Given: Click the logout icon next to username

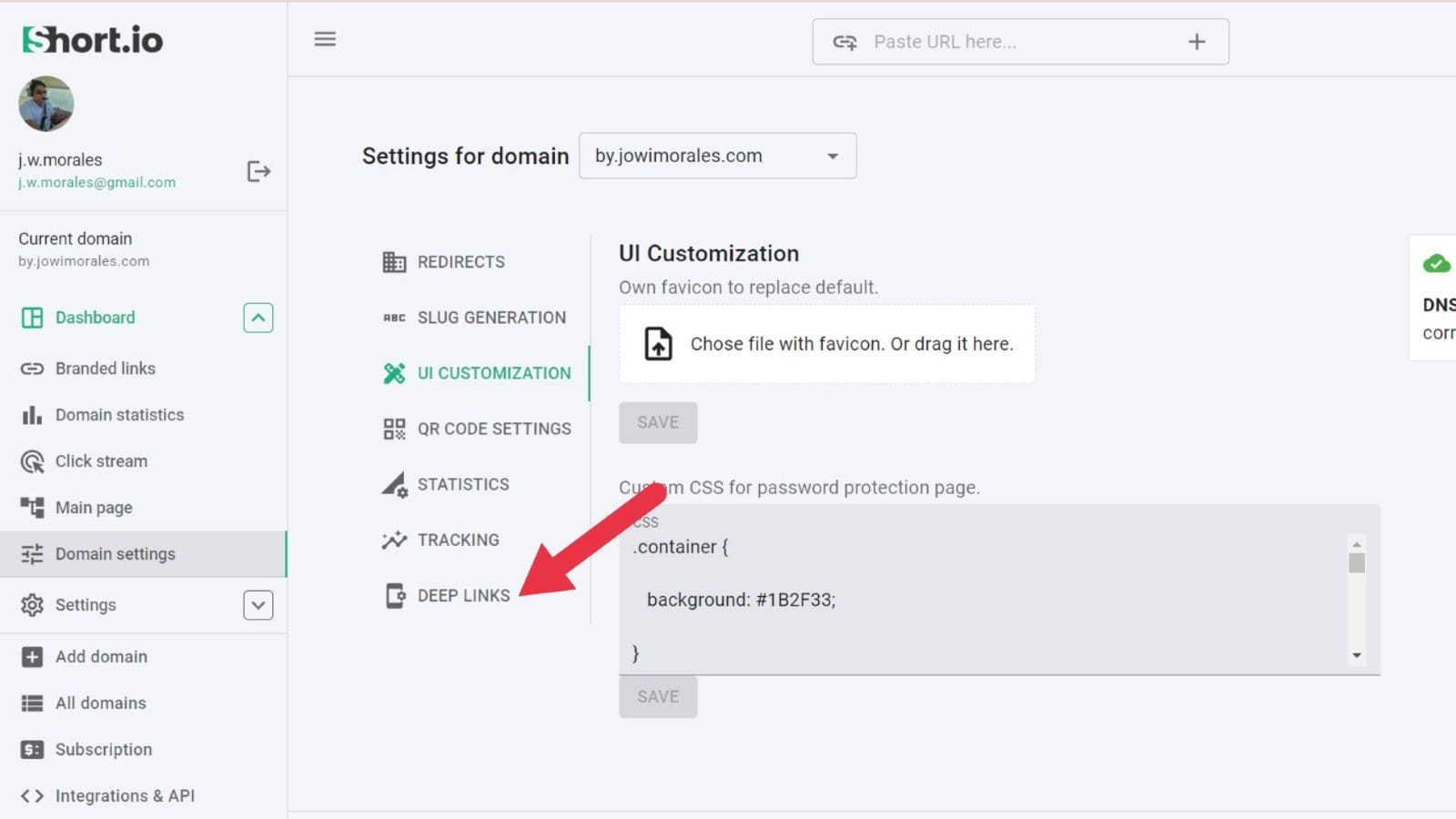Looking at the screenshot, I should tap(258, 171).
